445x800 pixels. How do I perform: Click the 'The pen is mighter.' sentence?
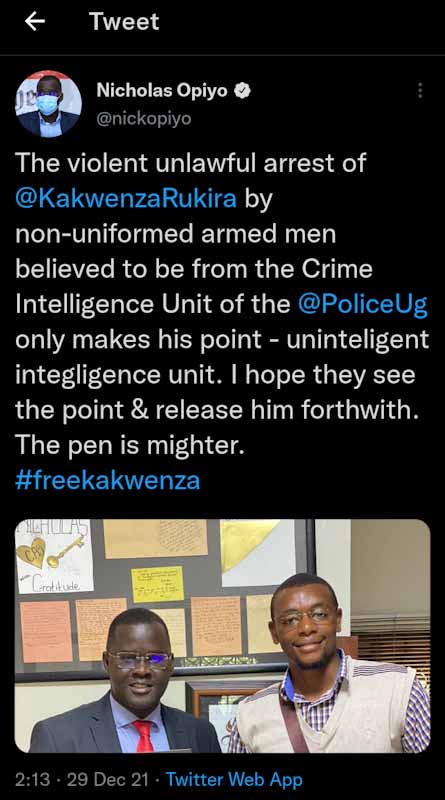(128, 445)
